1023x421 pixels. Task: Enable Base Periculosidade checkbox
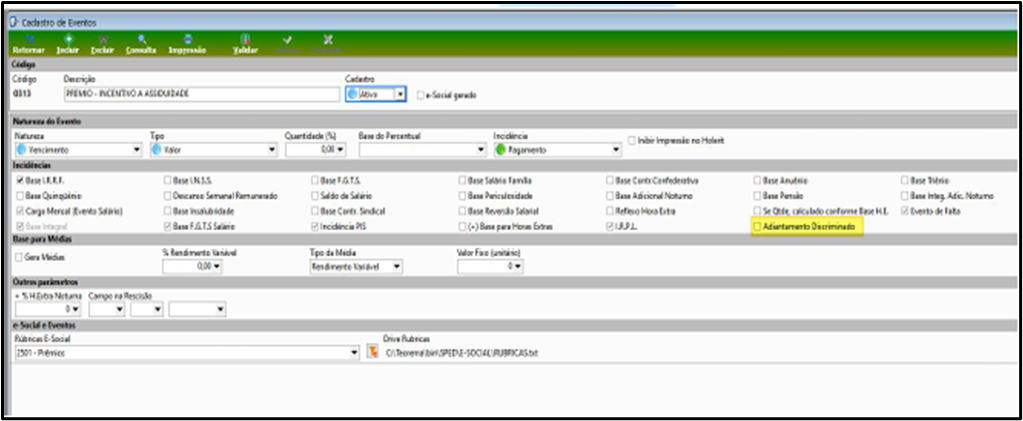[x=463, y=196]
